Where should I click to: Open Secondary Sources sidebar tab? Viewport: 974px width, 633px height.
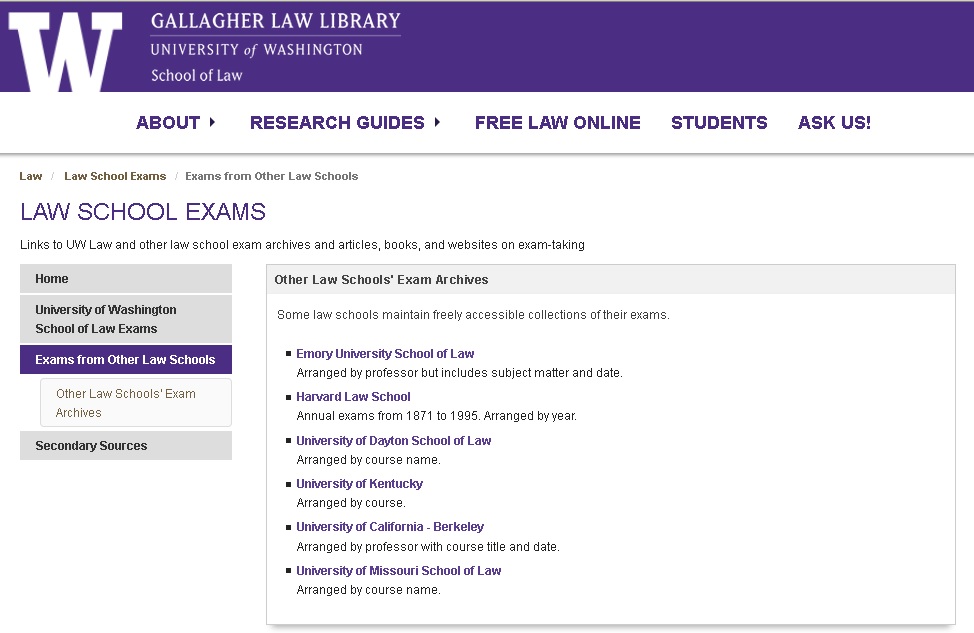125,445
